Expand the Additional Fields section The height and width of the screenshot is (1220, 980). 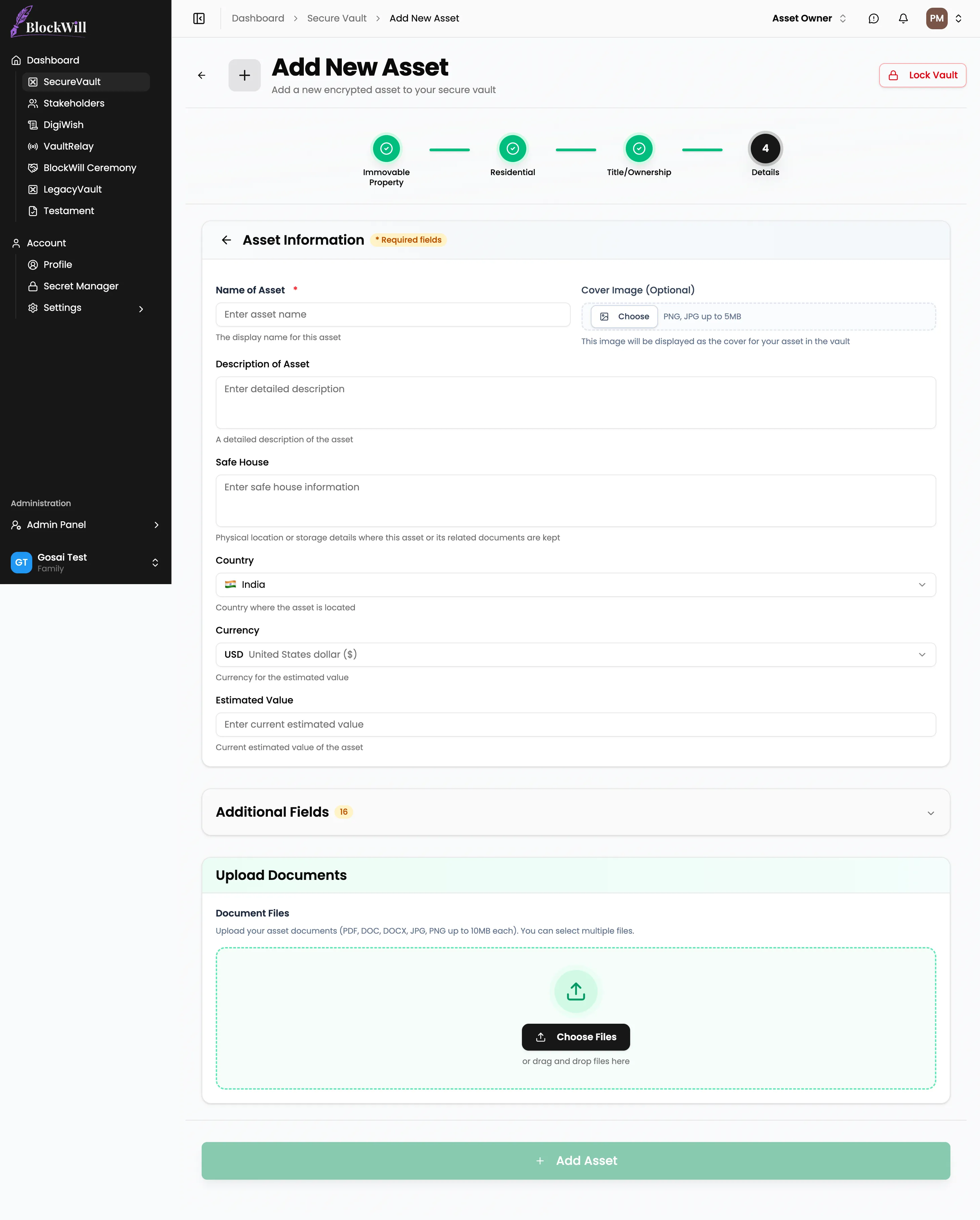(930, 813)
